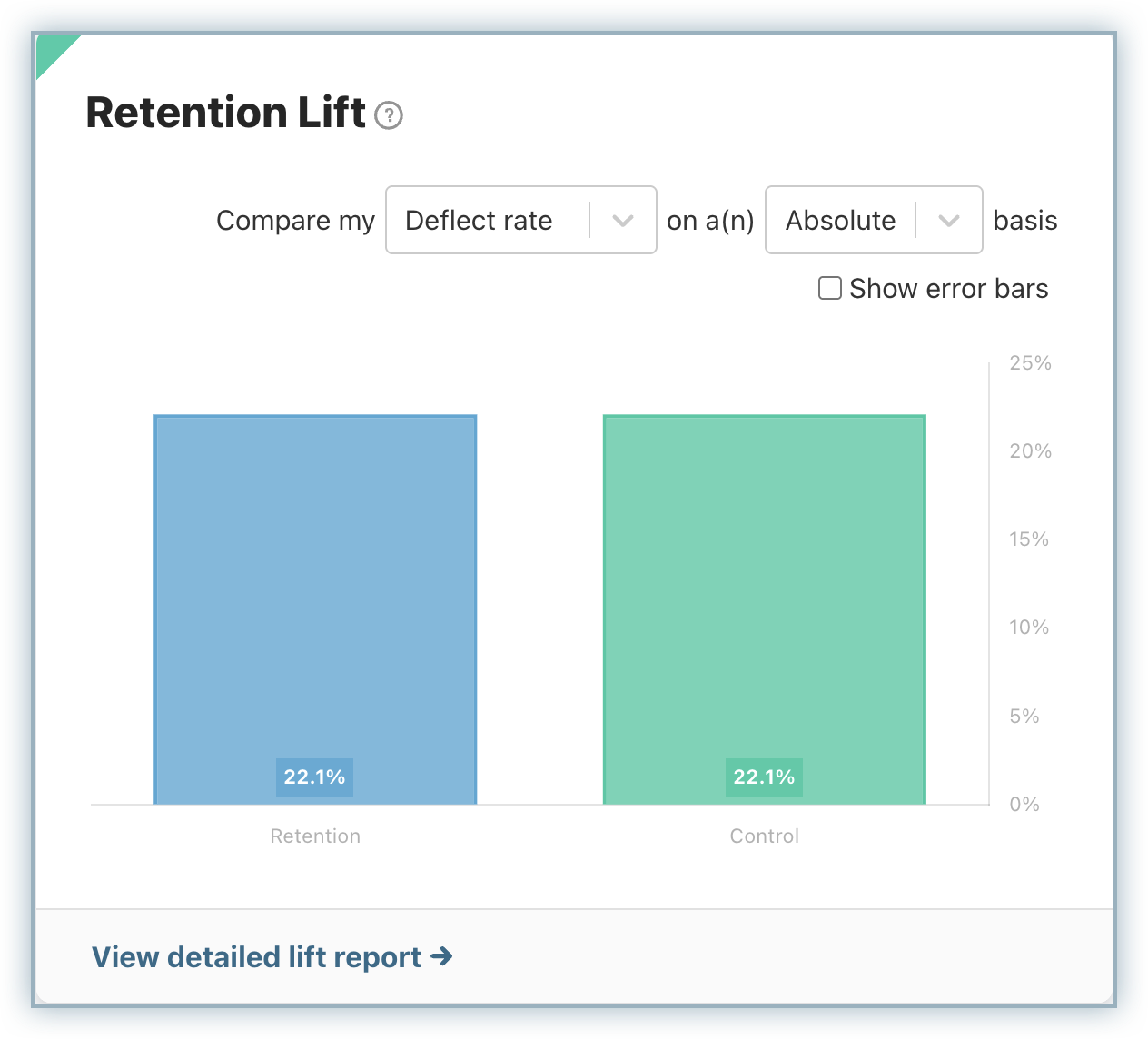Click the green corner ribbon marker
This screenshot has height=1039, width=1148.
[x=52, y=49]
